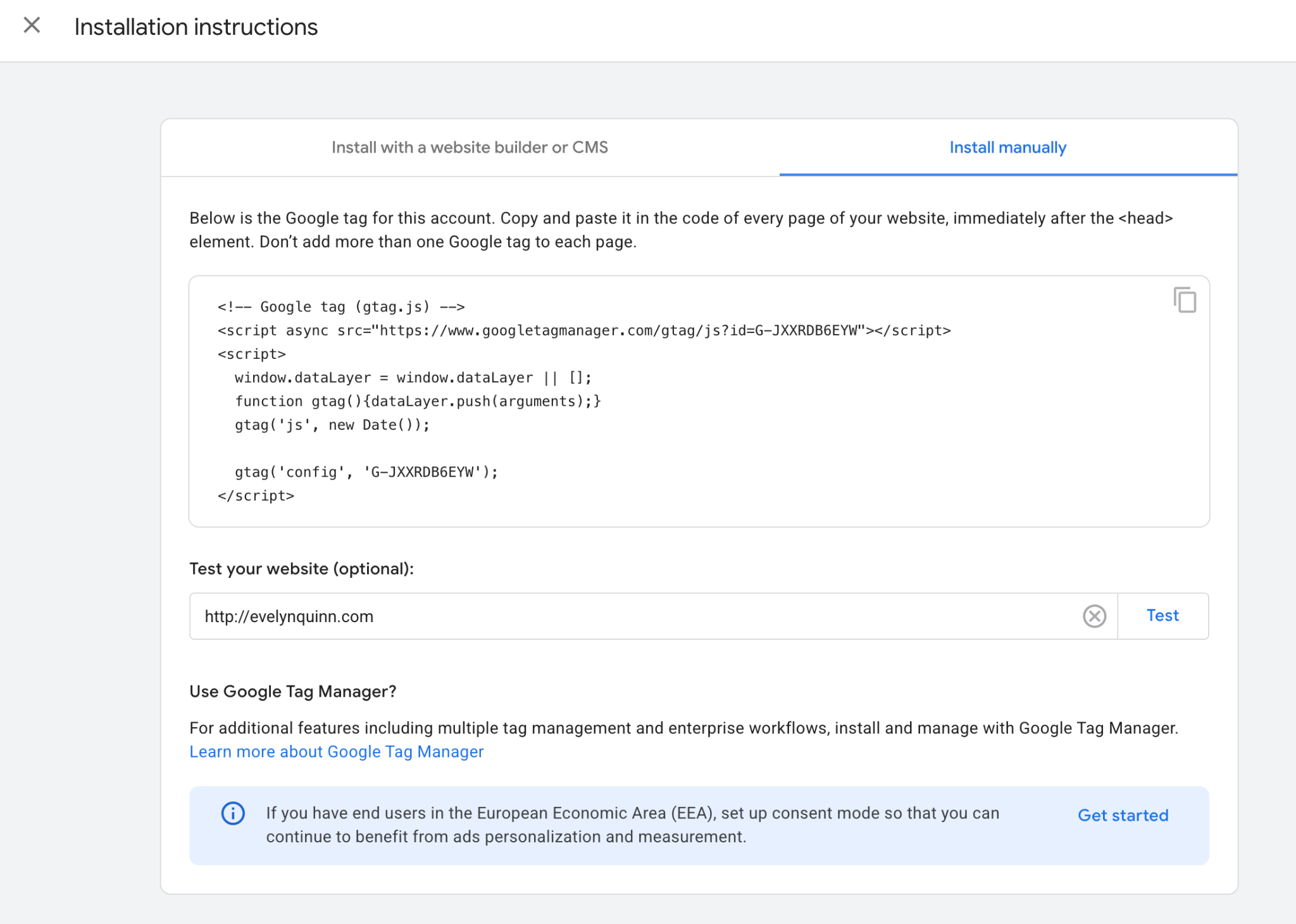Image resolution: width=1296 pixels, height=924 pixels.
Task: Switch to website builder or CMS tab
Action: click(x=470, y=147)
